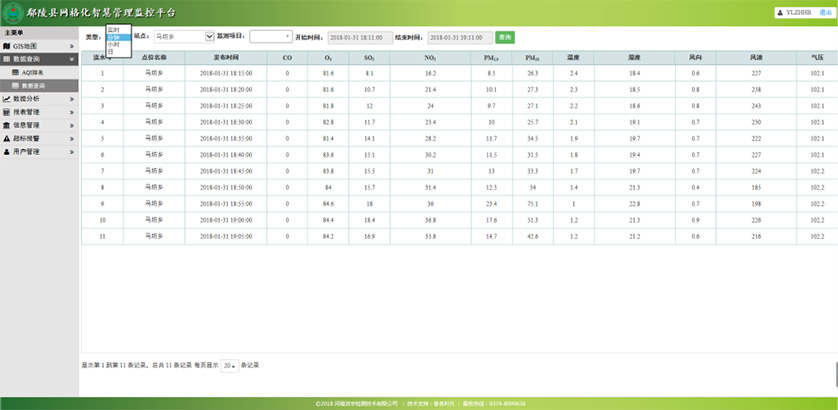The width and height of the screenshot is (838, 410).
Task: Expand the GIS地图 menu arrow
Action: point(71,47)
